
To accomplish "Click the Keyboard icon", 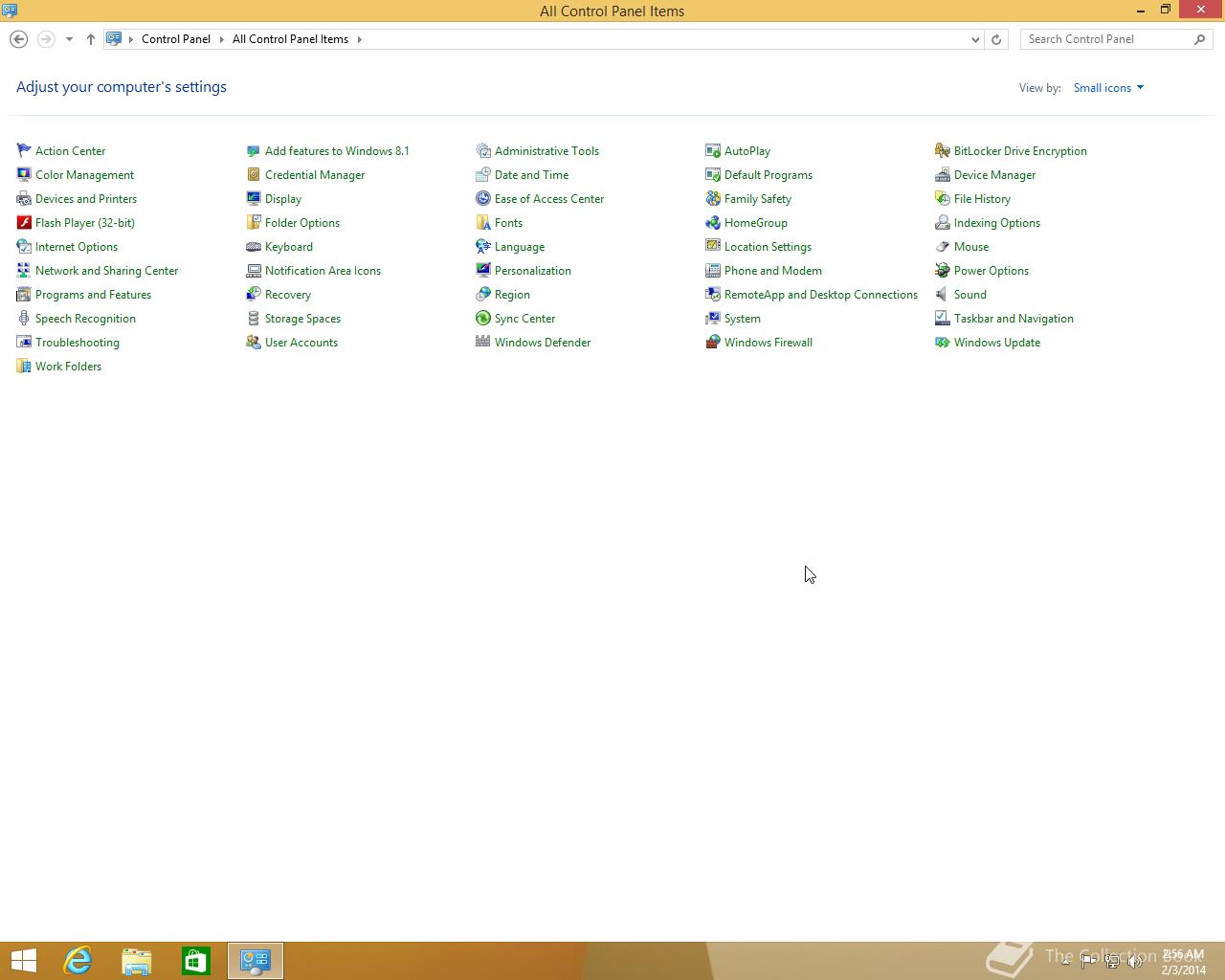I will 254,246.
